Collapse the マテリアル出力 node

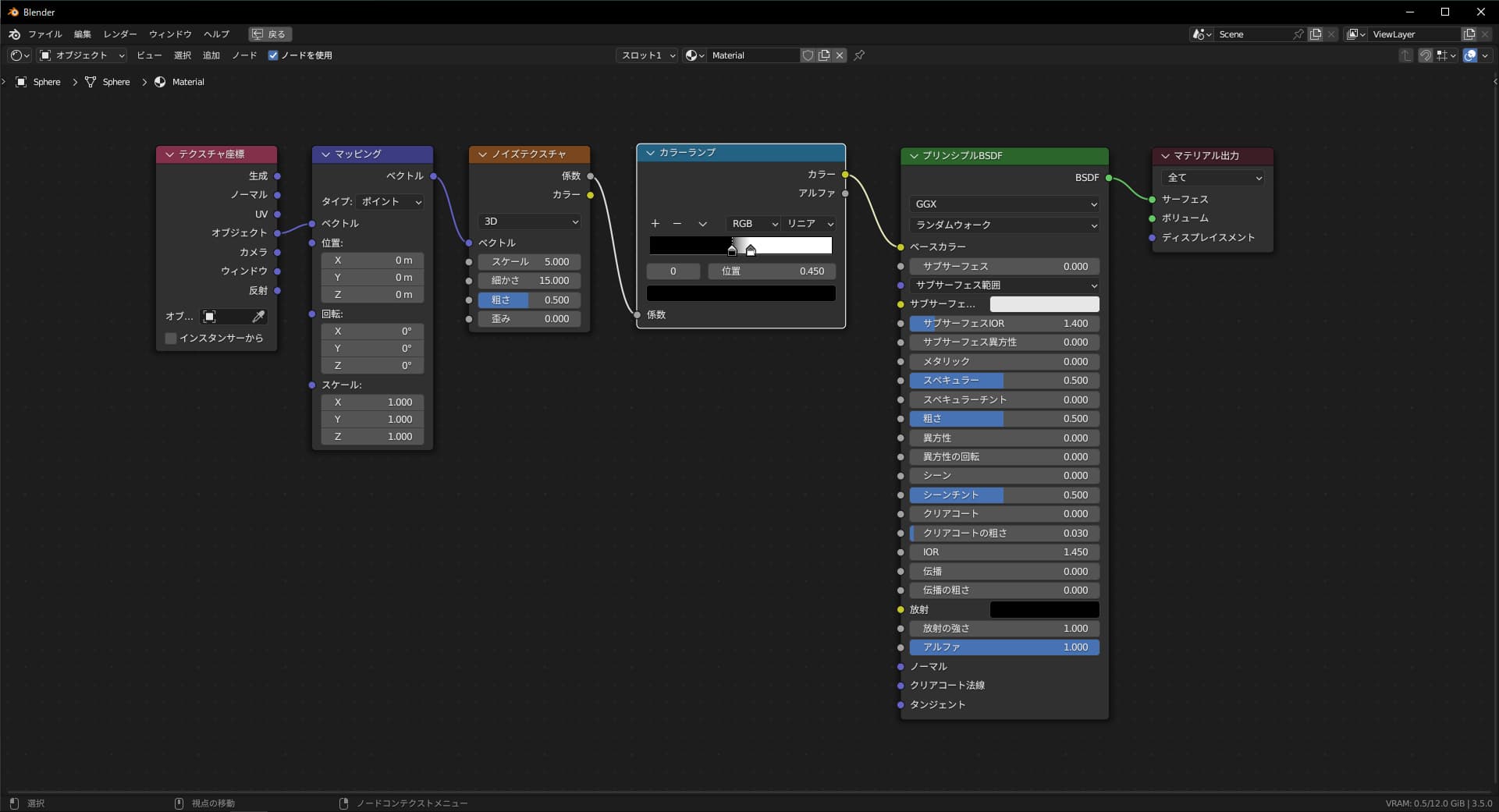click(x=1165, y=156)
